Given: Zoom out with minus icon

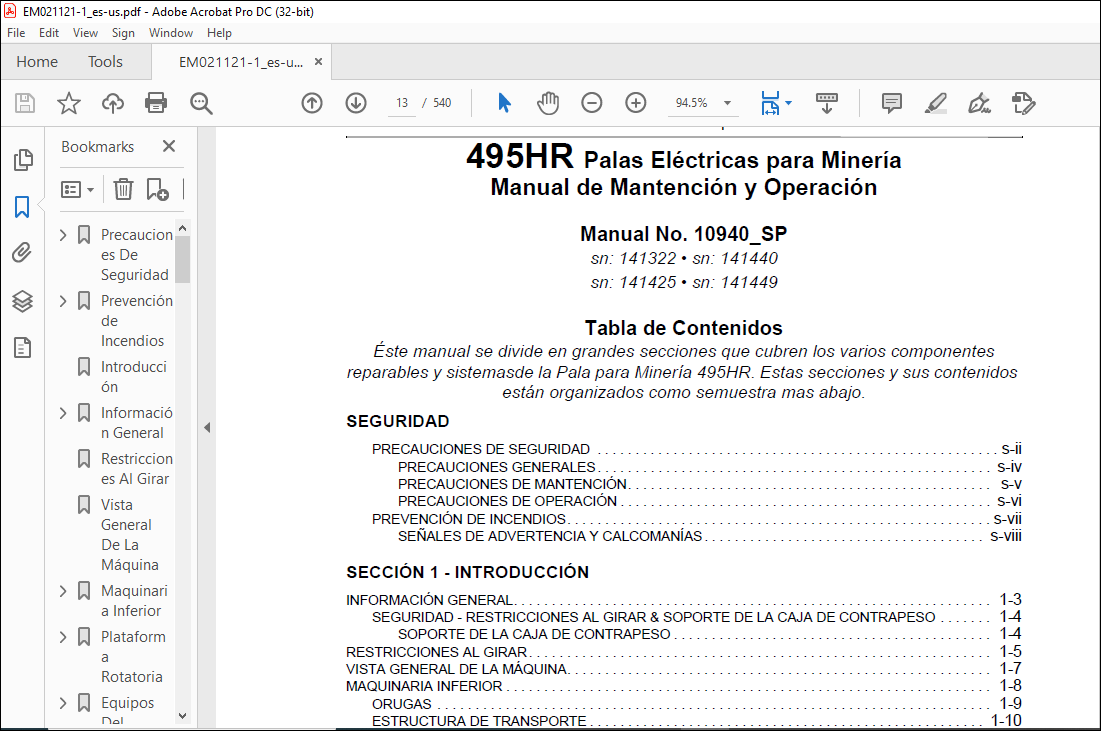Looking at the screenshot, I should (x=592, y=103).
